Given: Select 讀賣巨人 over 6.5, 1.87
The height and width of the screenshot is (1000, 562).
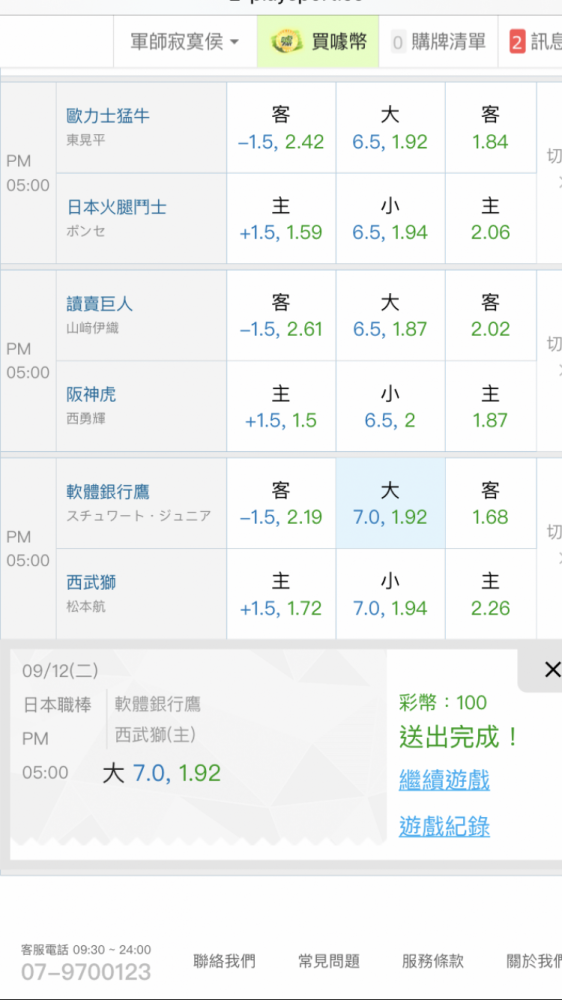Looking at the screenshot, I should point(390,315).
